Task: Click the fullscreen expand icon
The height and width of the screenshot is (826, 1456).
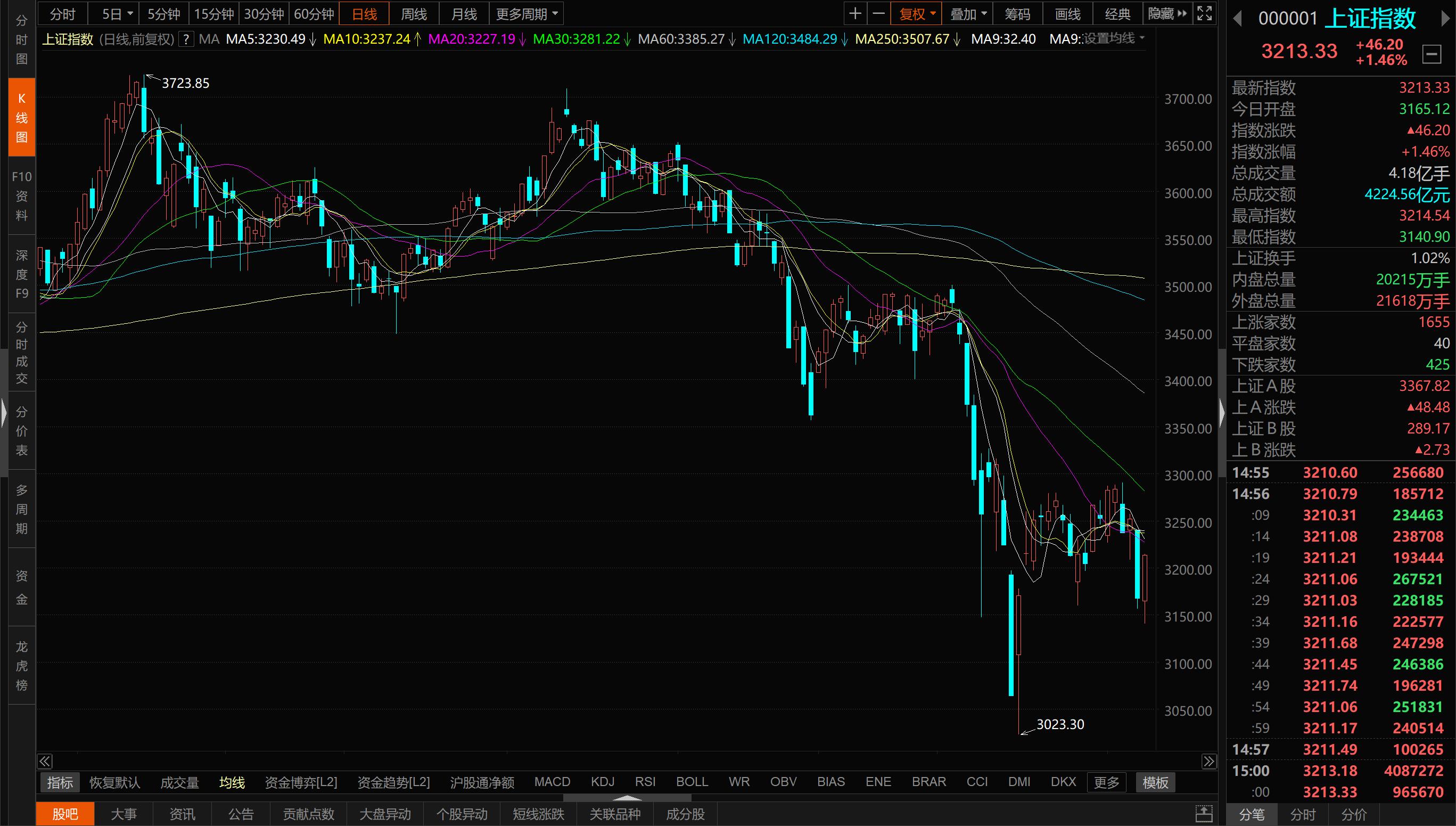Action: pos(1204,14)
